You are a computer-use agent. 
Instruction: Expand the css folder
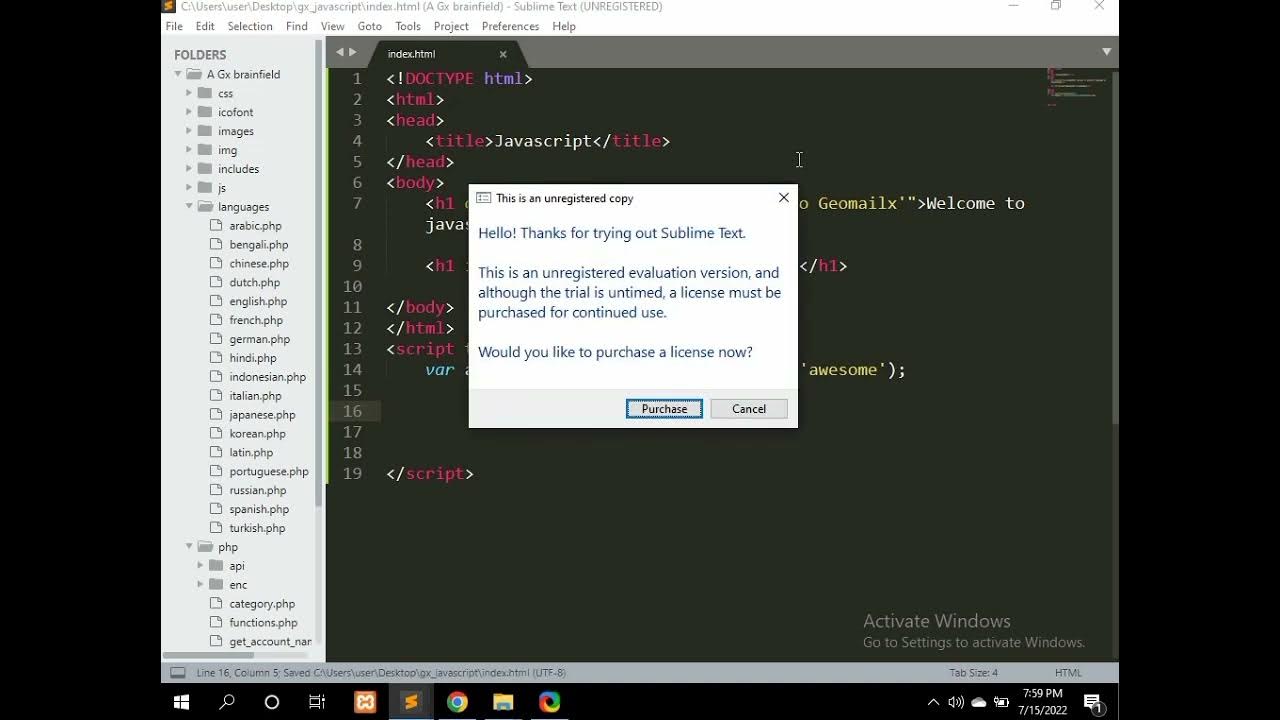click(189, 93)
